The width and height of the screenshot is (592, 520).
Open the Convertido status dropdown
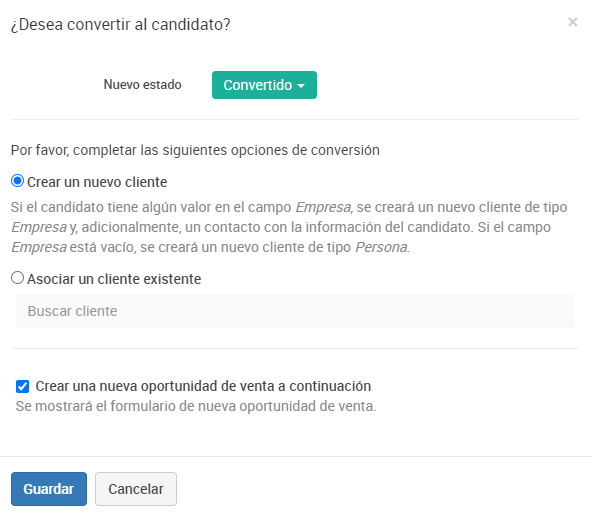coord(264,85)
